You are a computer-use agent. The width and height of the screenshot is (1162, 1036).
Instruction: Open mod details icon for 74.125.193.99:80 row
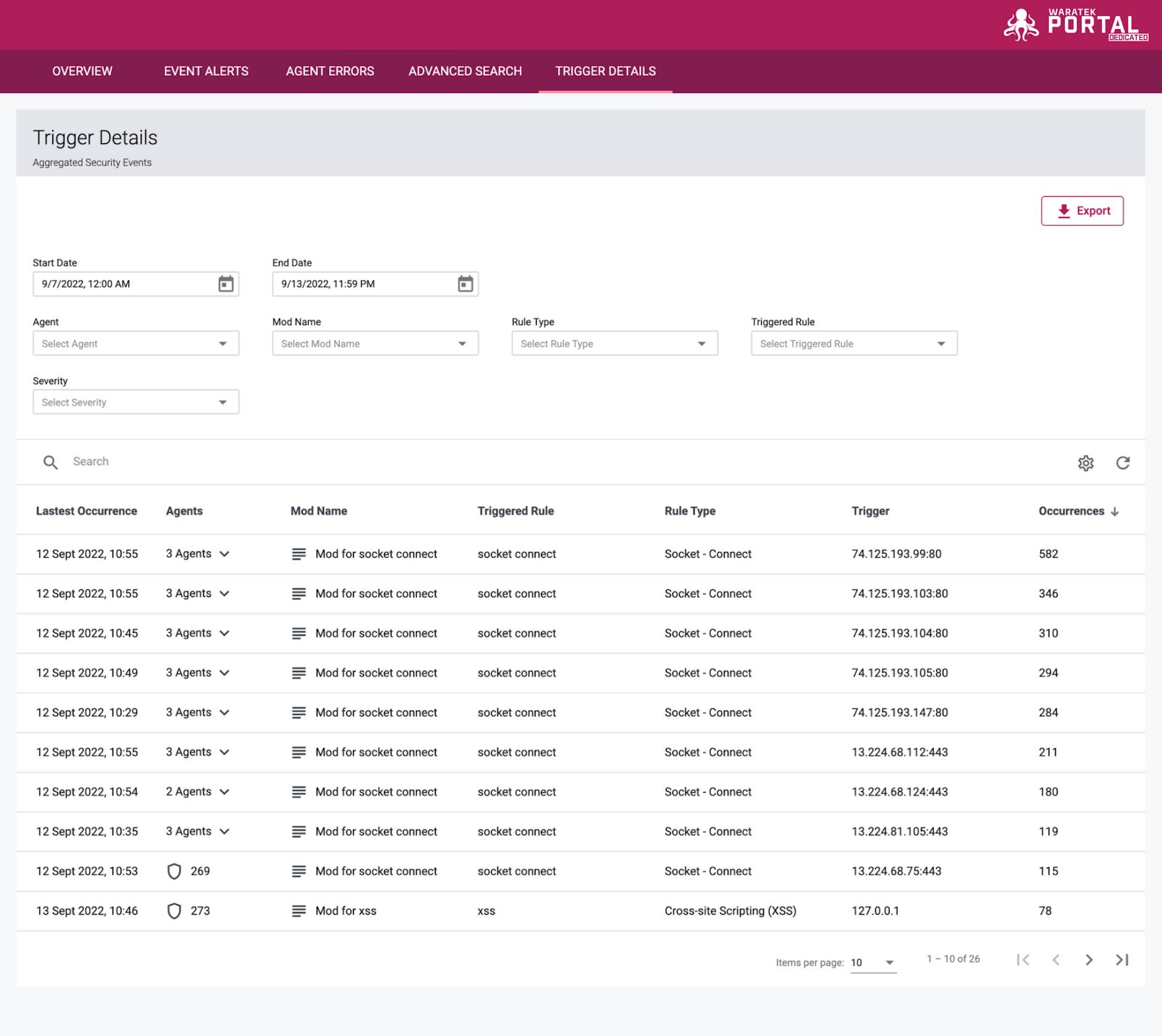click(x=298, y=554)
